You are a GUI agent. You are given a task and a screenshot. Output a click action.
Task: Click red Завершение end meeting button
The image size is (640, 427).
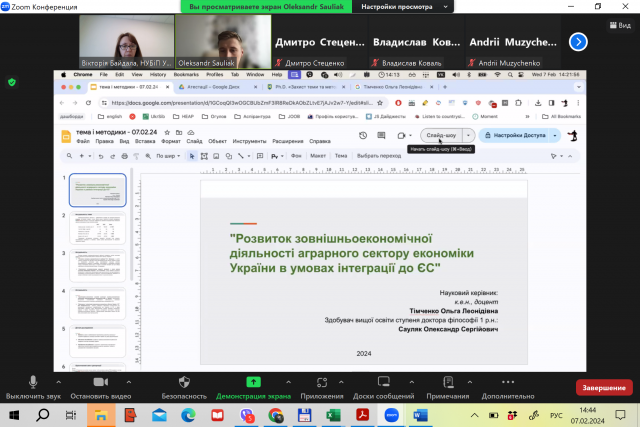[x=603, y=387]
